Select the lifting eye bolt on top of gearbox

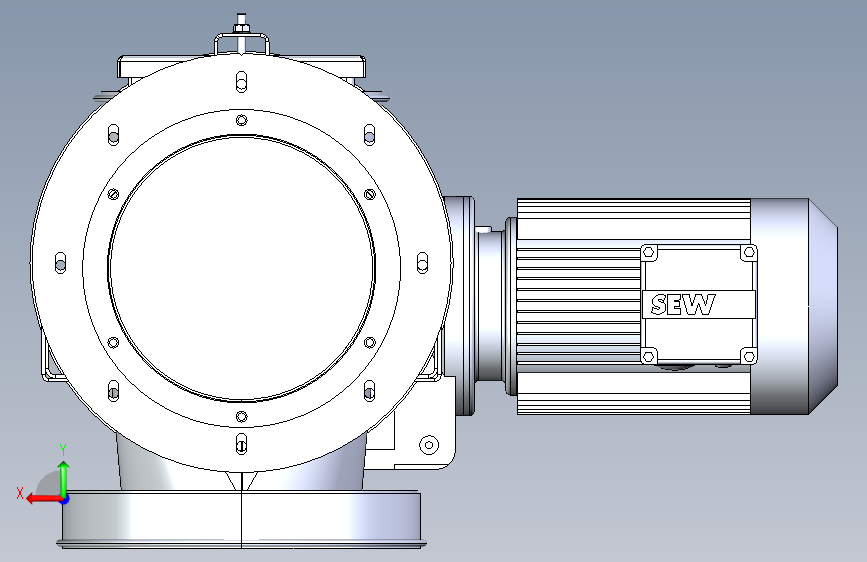[242, 35]
